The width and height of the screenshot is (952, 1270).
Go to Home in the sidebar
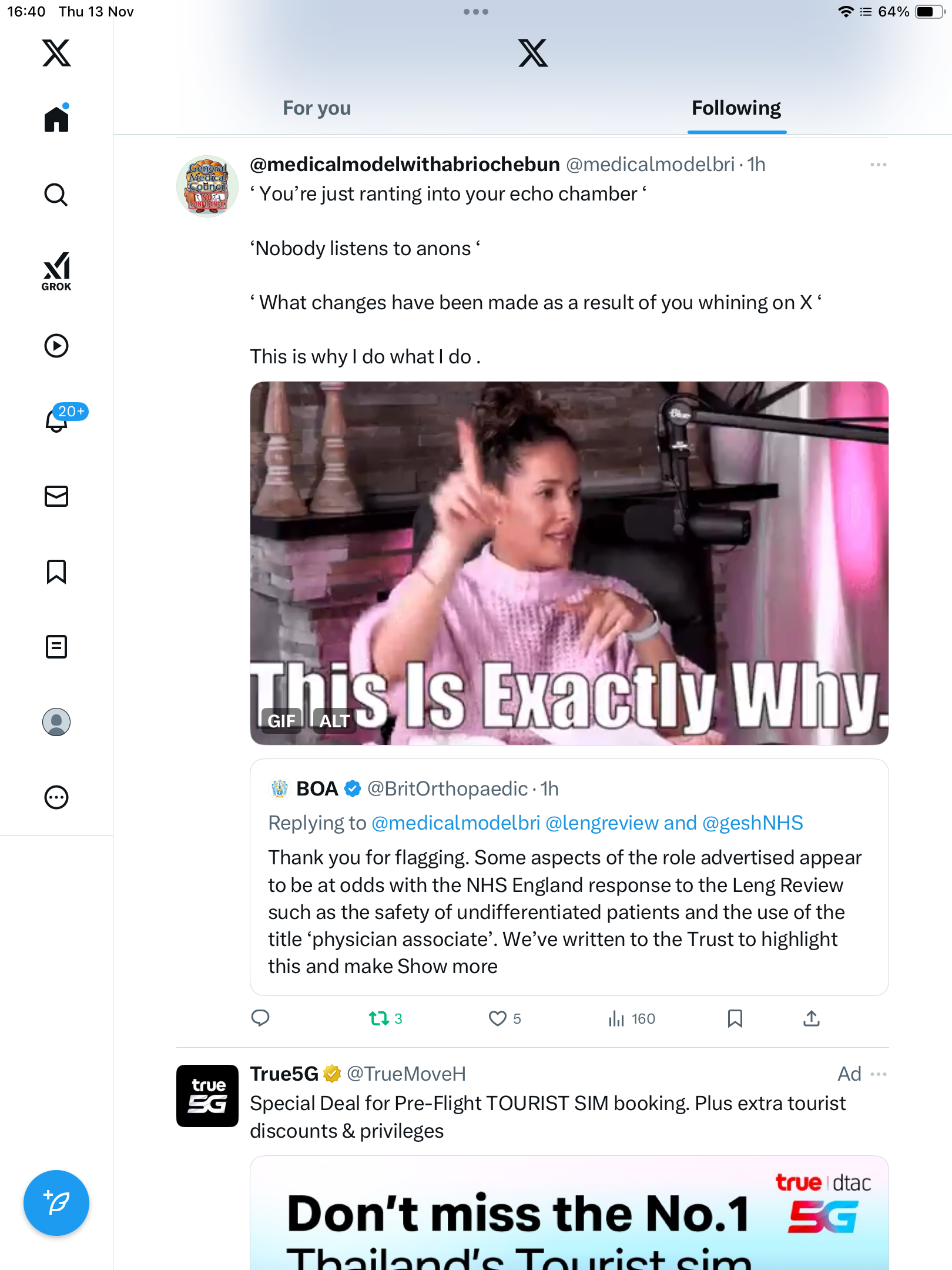tap(56, 119)
